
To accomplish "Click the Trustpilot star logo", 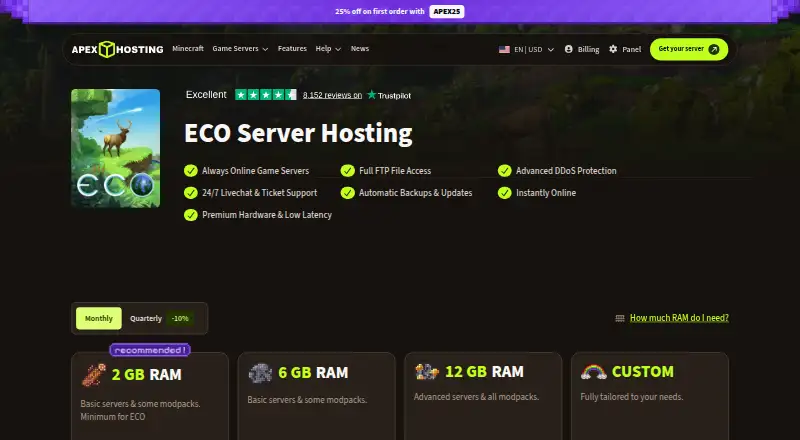I will pos(371,94).
